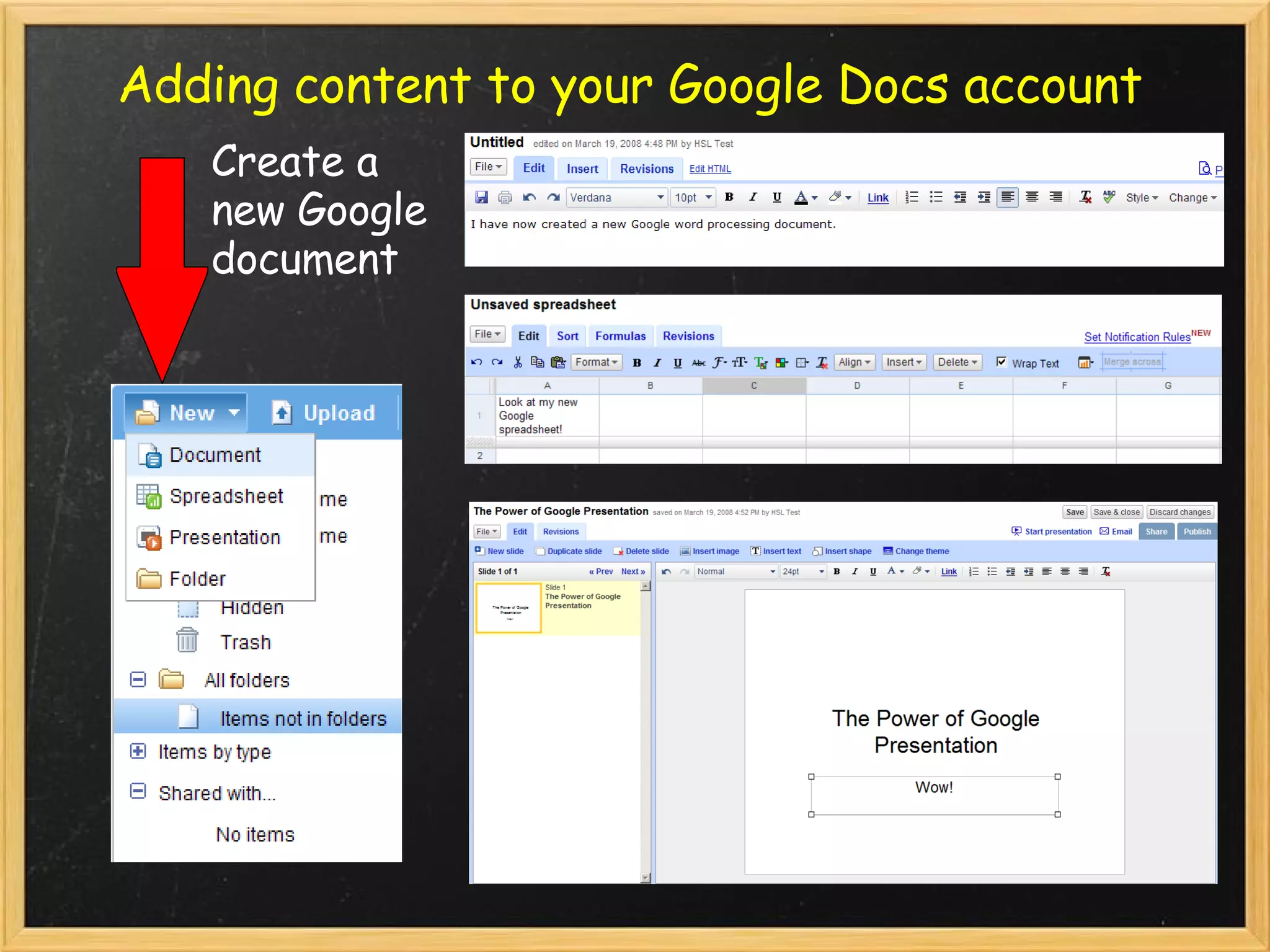
Task: Center align text in Untitled document
Action: click(x=1032, y=197)
